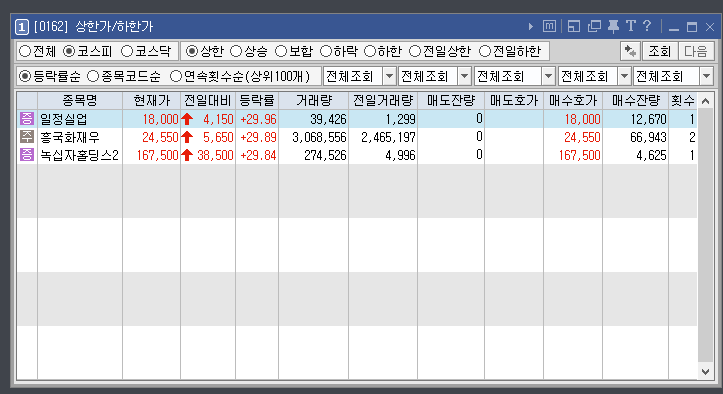Click the 거래량 column header
This screenshot has width=723, height=394.
click(314, 101)
